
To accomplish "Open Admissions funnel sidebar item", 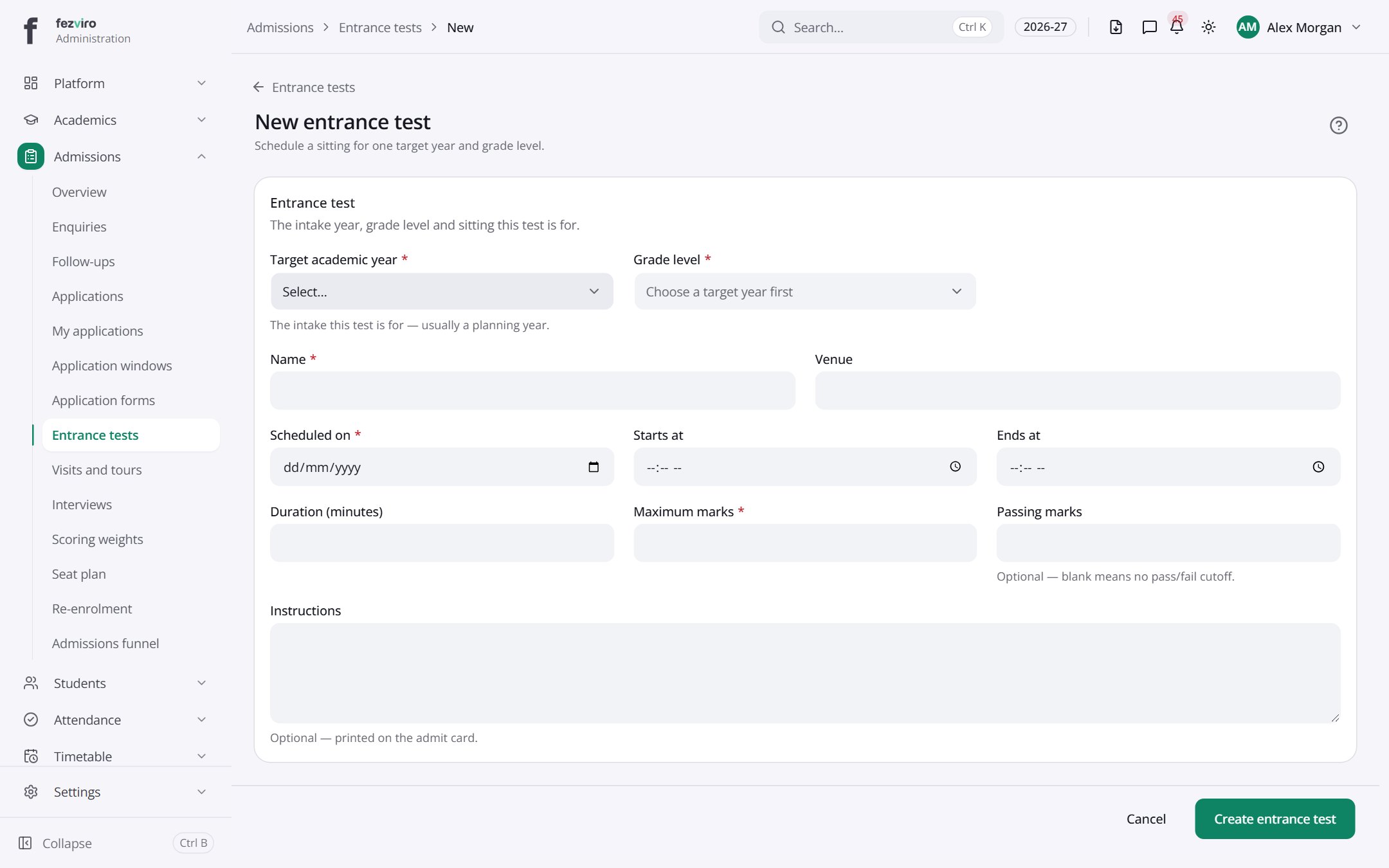I will tap(105, 644).
